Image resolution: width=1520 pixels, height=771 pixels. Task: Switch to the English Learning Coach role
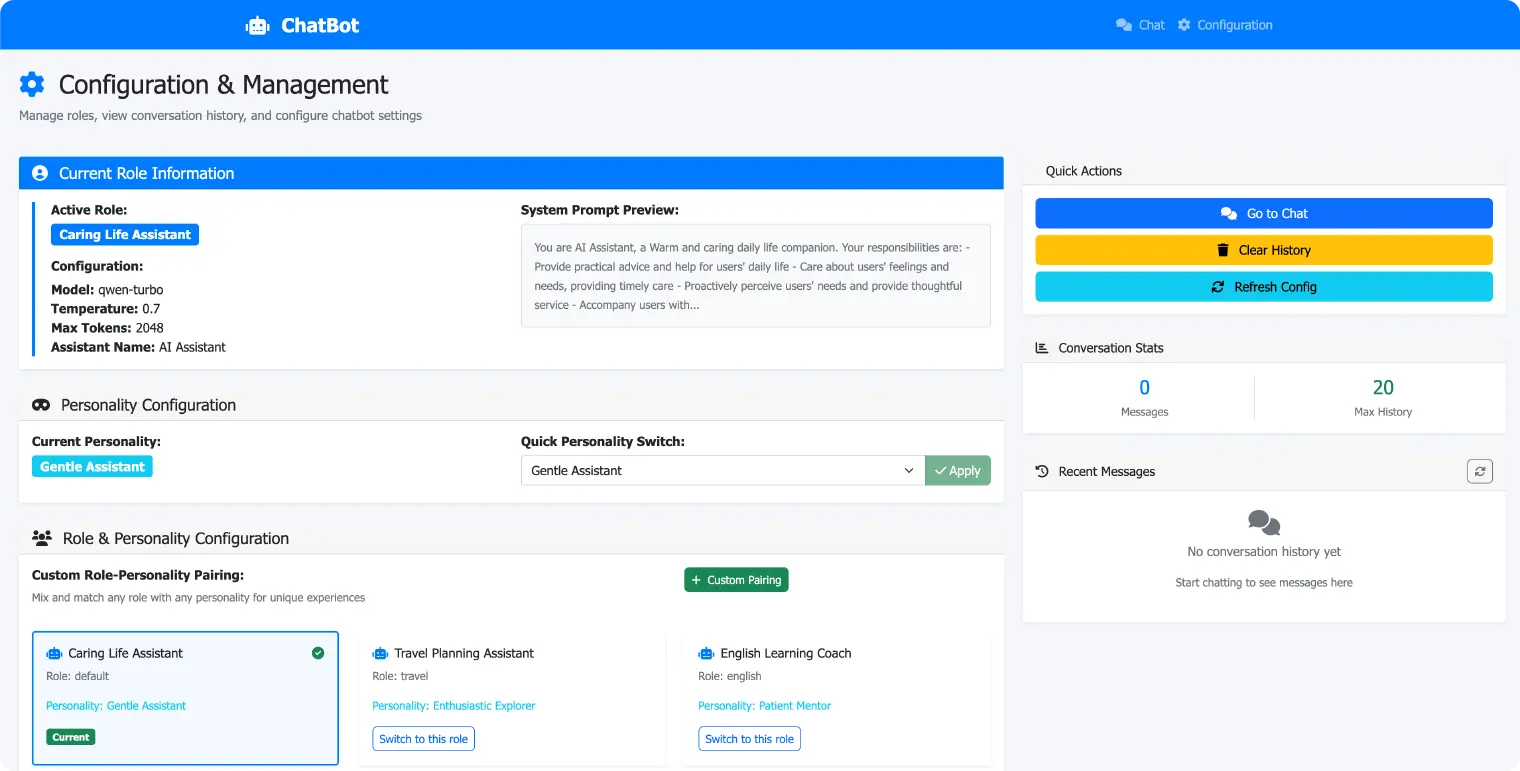[x=749, y=739]
